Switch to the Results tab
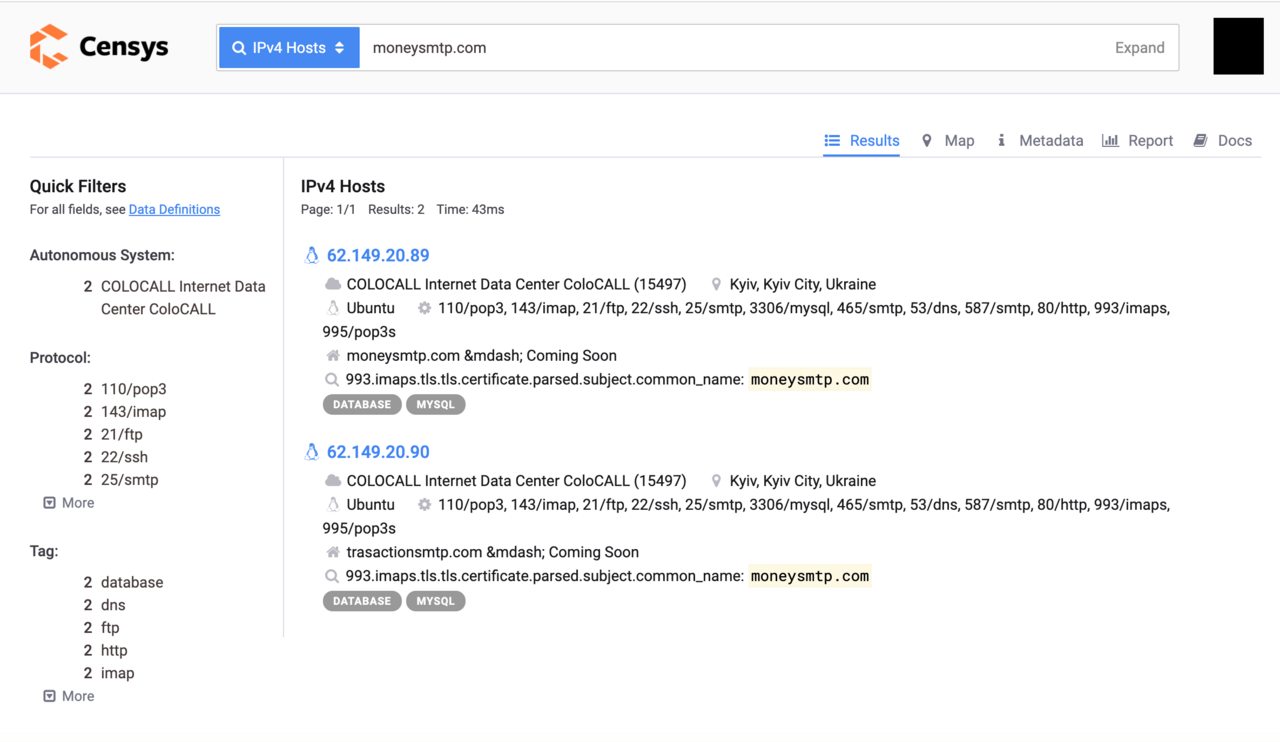 [861, 141]
